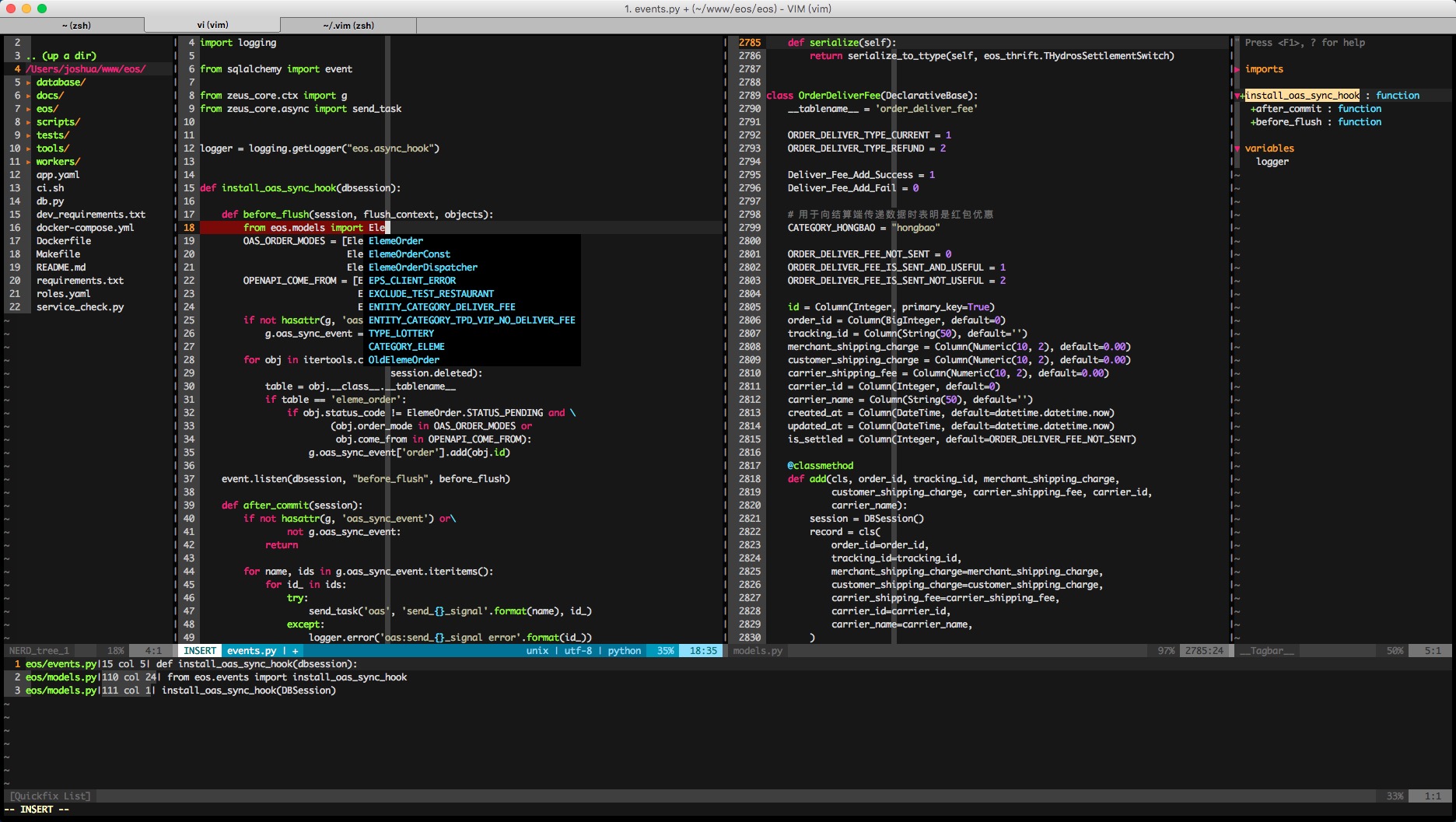This screenshot has width=1456, height=822.
Task: Open roles.yaml in the file tree
Action: coord(63,294)
